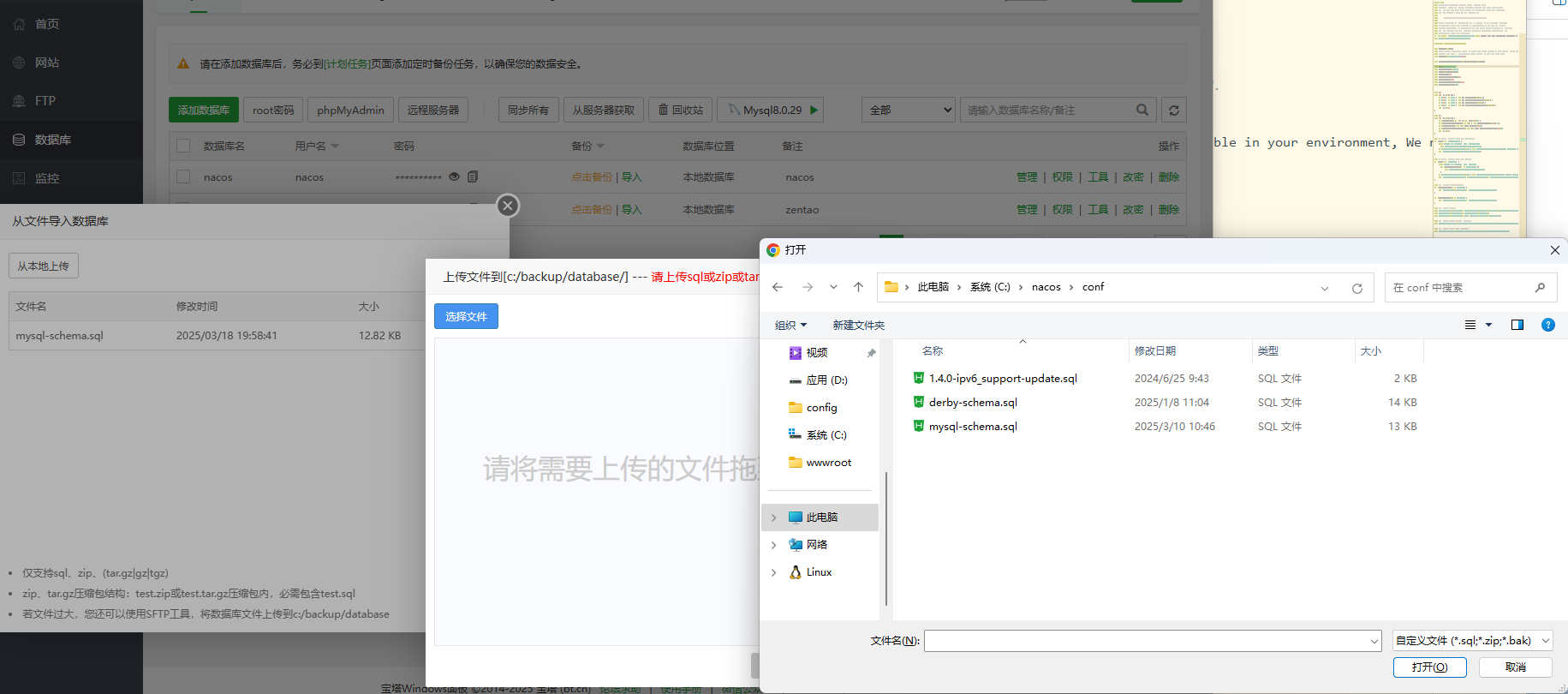The image size is (1568, 694).
Task: Select the mysql-schema.sql file in the list
Action: click(973, 426)
